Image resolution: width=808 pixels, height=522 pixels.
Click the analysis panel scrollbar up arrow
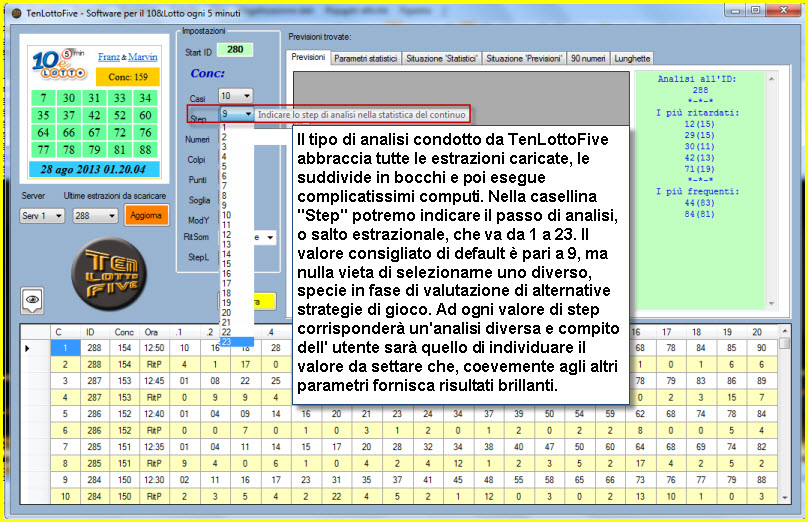point(771,79)
